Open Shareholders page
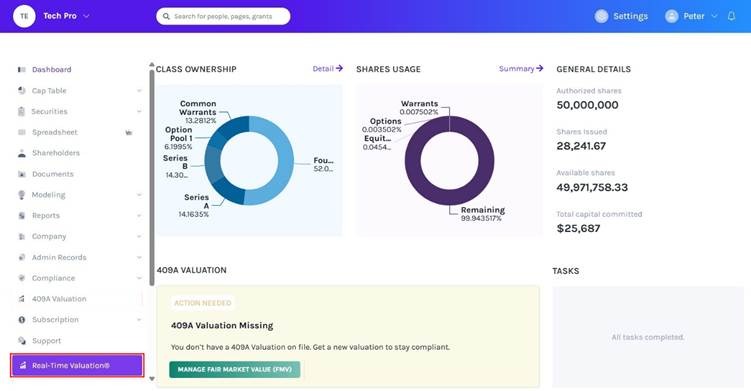This screenshot has width=751, height=391. (x=56, y=153)
